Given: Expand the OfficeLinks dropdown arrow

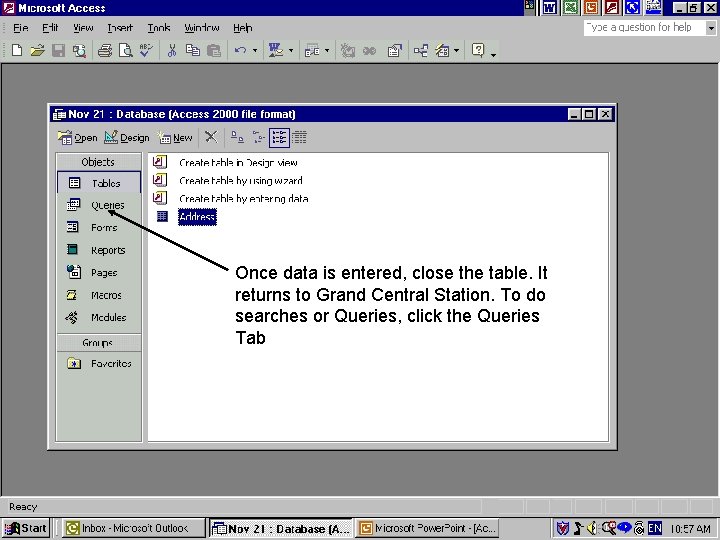Looking at the screenshot, I should click(291, 51).
